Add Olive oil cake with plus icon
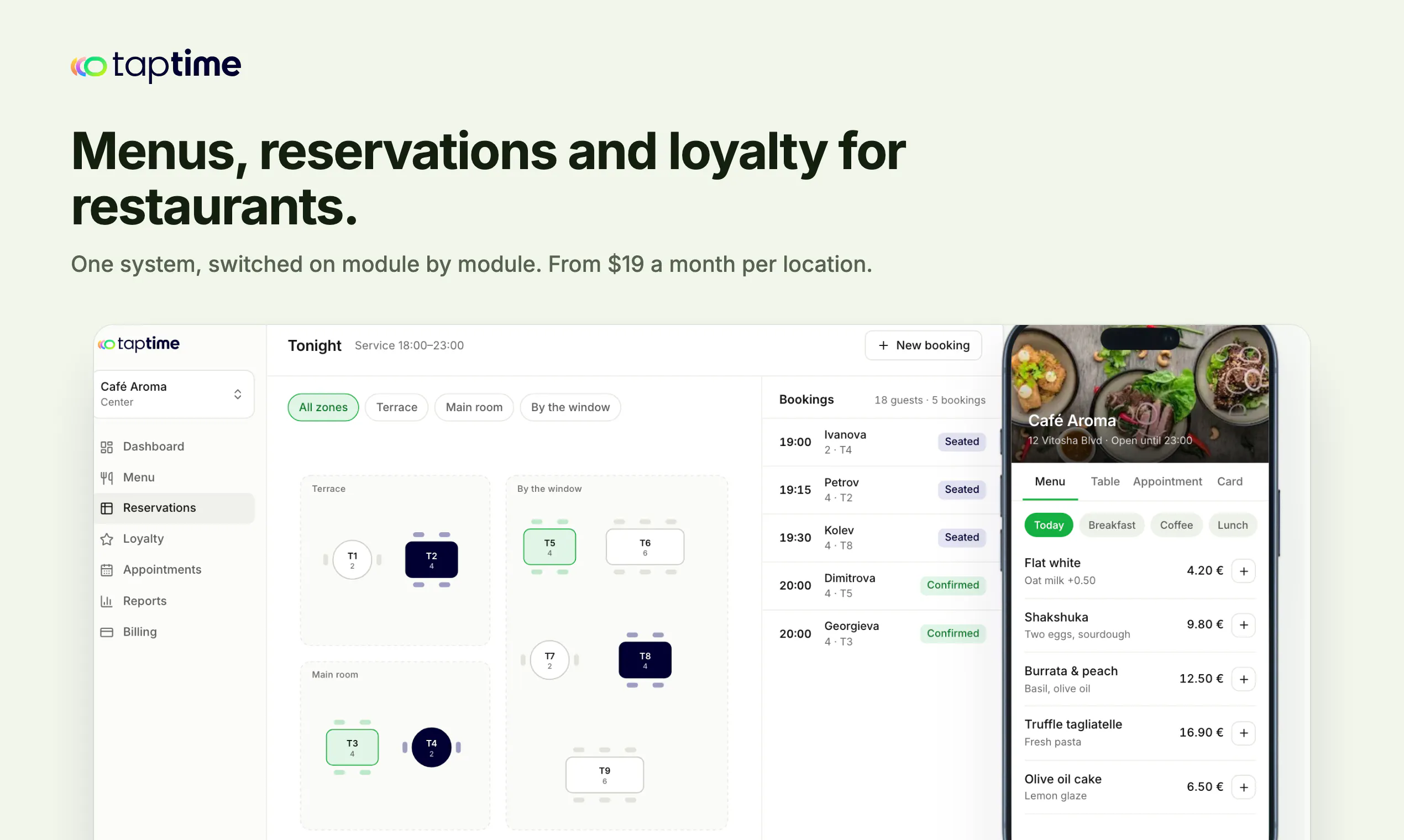The width and height of the screenshot is (1404, 840). [1243, 788]
